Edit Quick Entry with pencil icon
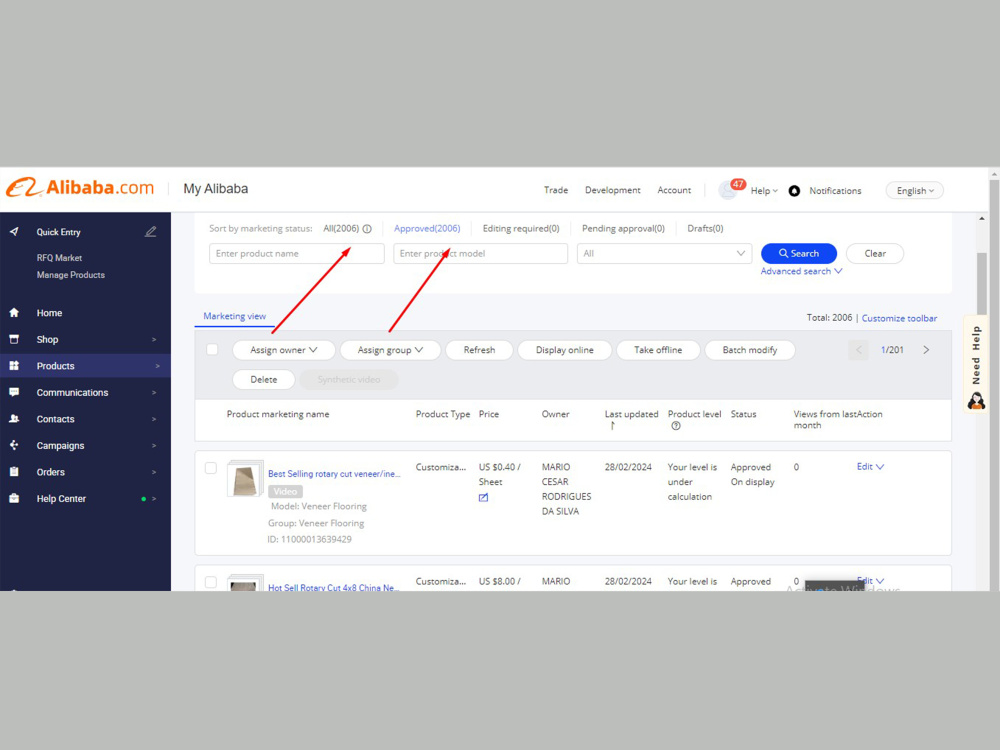 click(x=151, y=232)
